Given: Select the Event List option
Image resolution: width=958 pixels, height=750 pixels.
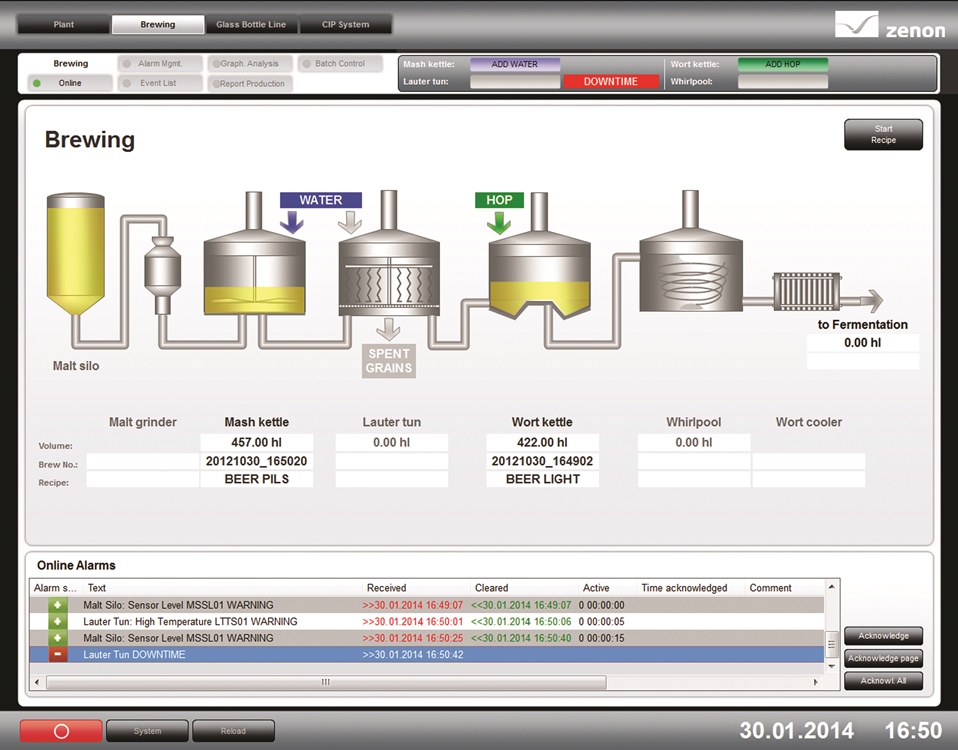Looking at the screenshot, I should tap(159, 84).
